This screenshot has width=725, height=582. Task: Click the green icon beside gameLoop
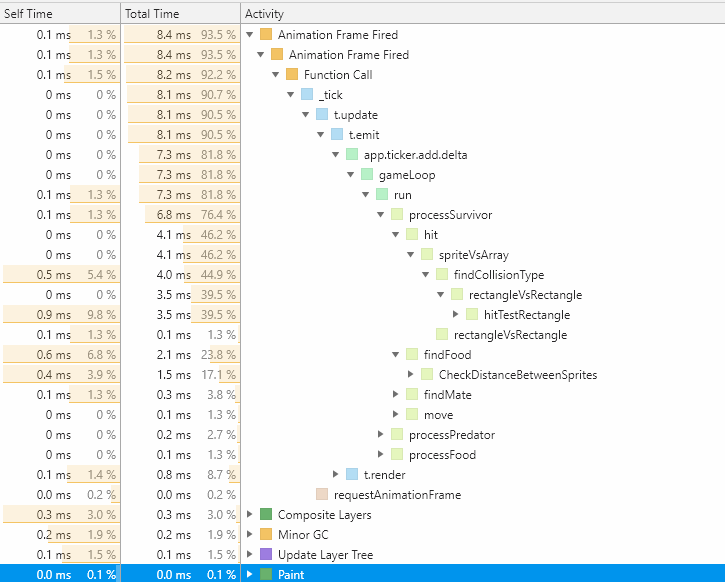coord(367,175)
